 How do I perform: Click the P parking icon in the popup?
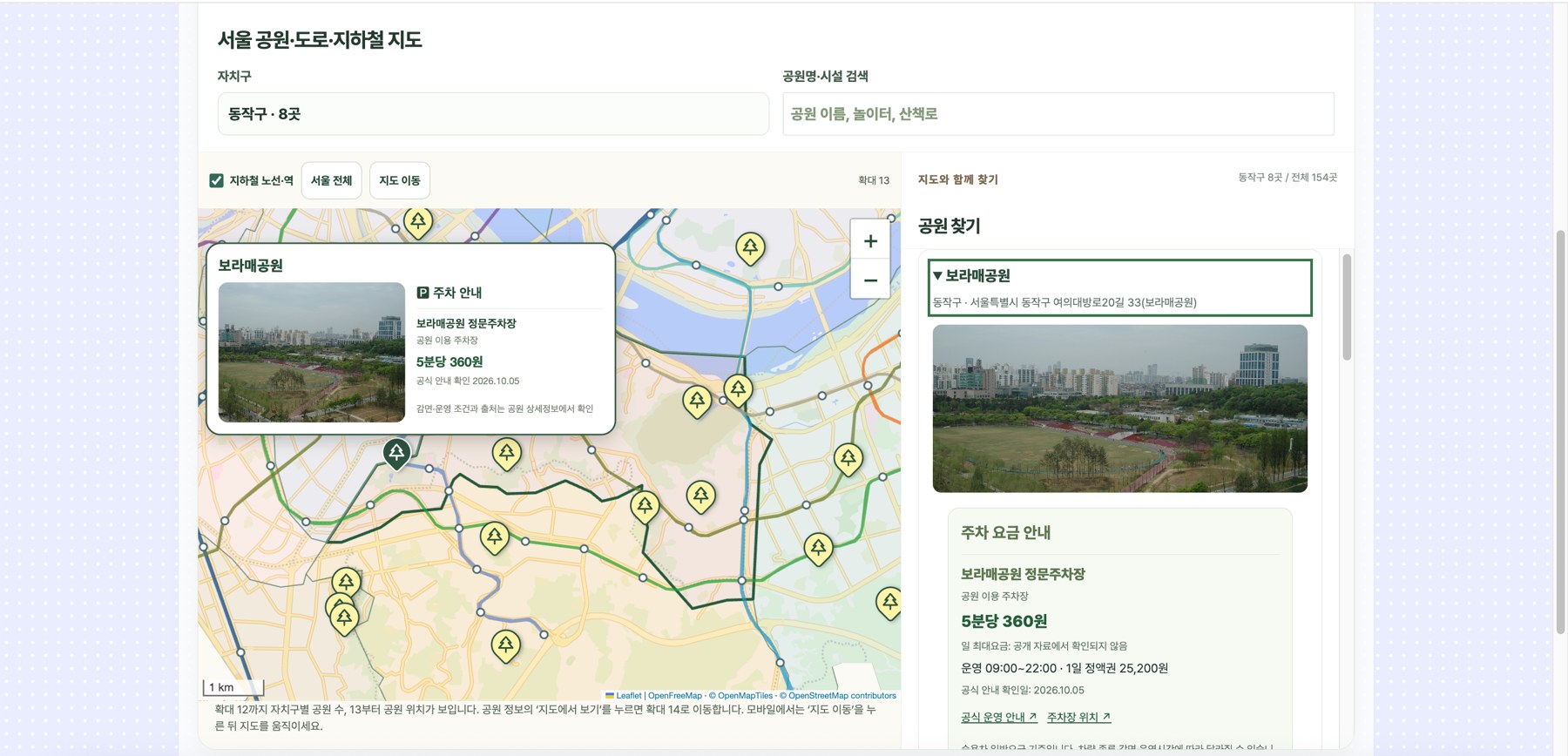[422, 293]
